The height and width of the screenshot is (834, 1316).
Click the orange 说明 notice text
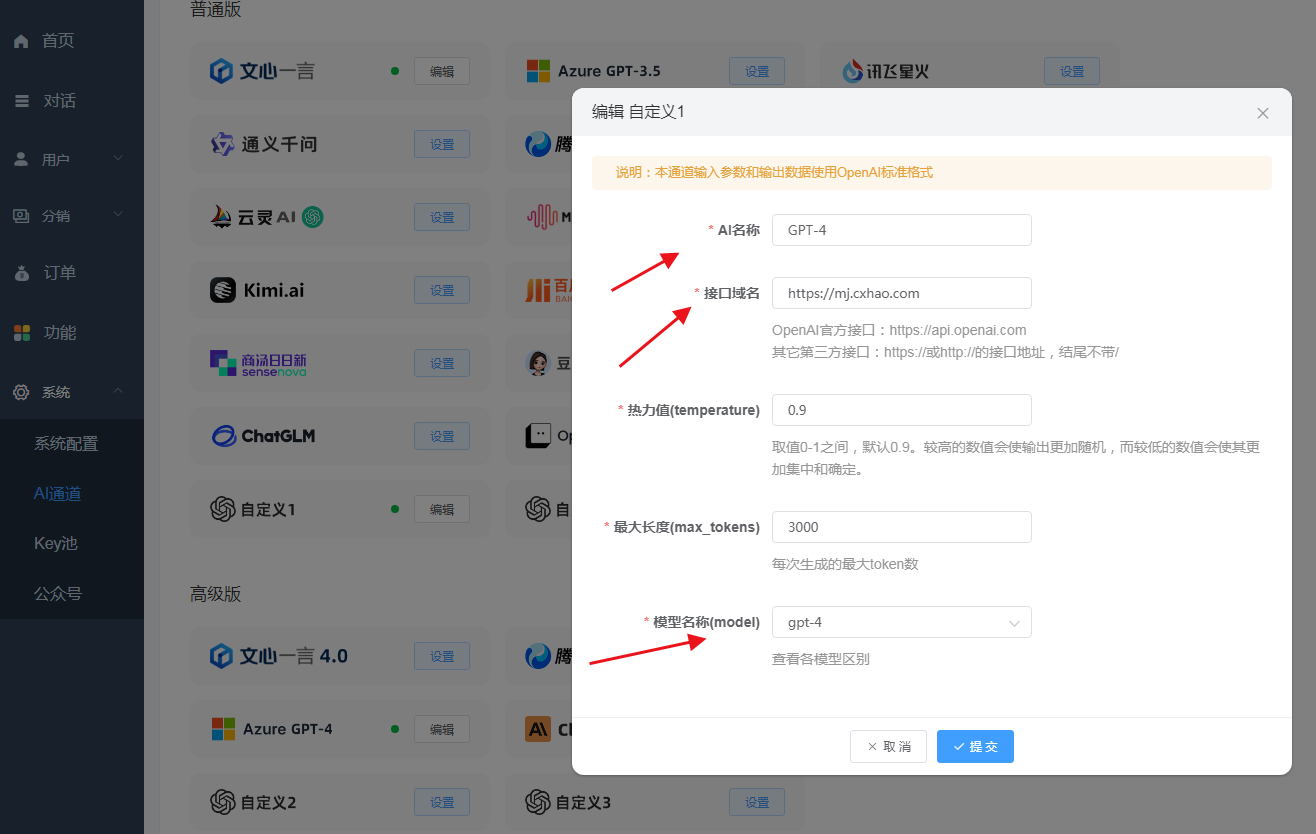click(x=774, y=172)
